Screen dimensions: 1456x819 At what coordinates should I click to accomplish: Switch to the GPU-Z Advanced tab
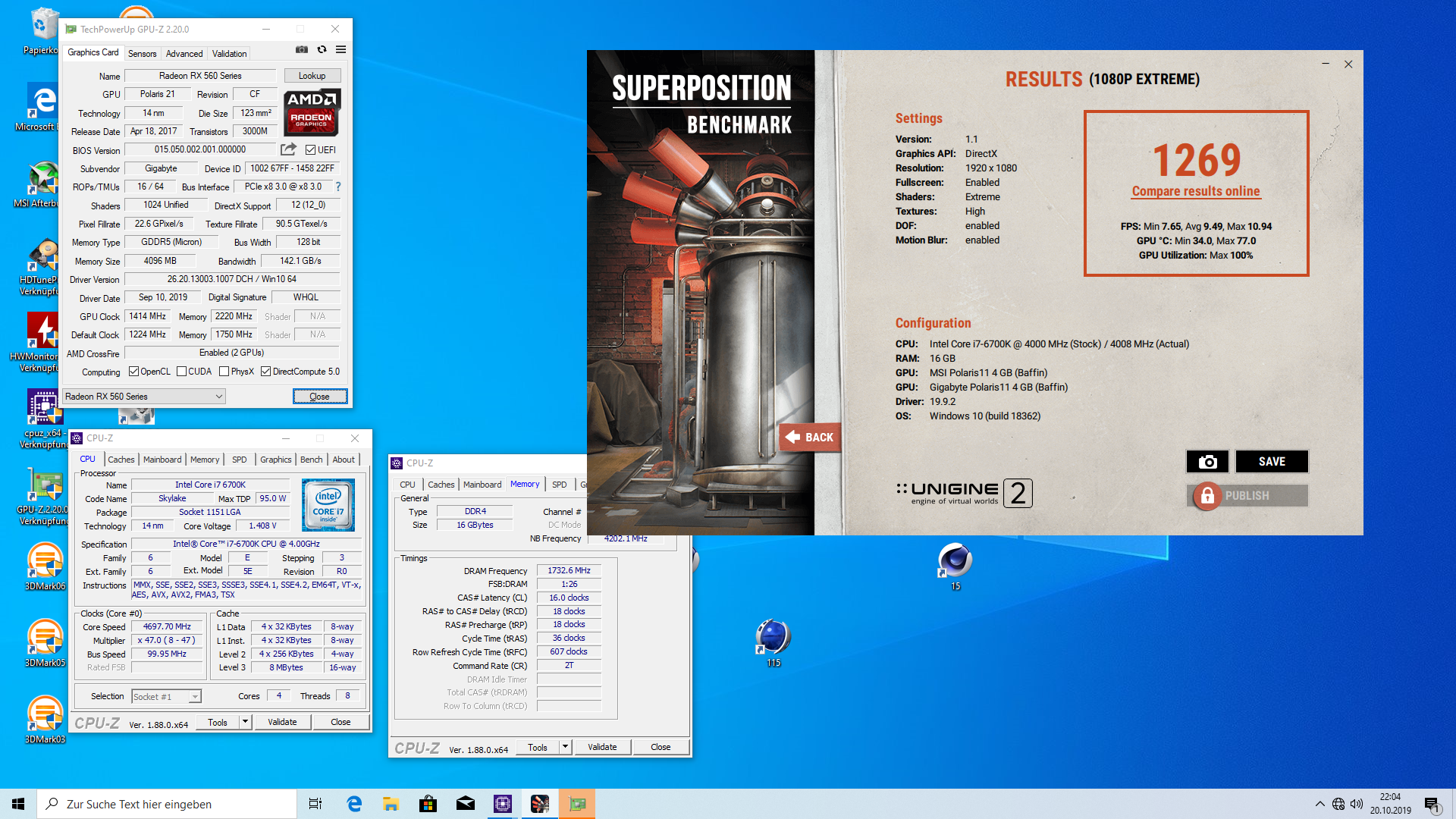coord(184,54)
